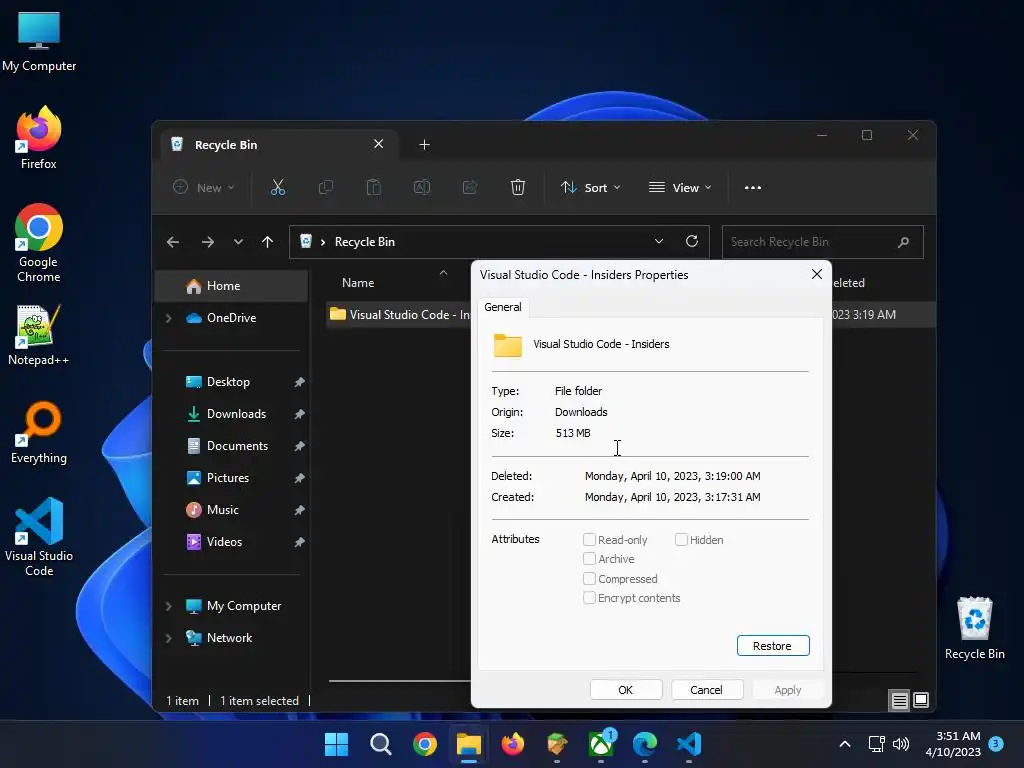Open the three-dots See more menu

tap(753, 187)
